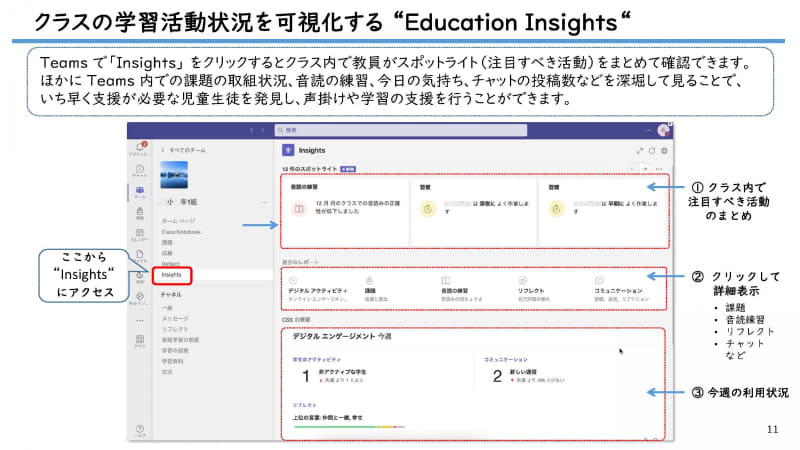Open the Files icon in the Teams rail
800x450 pixels.
(x=140, y=254)
